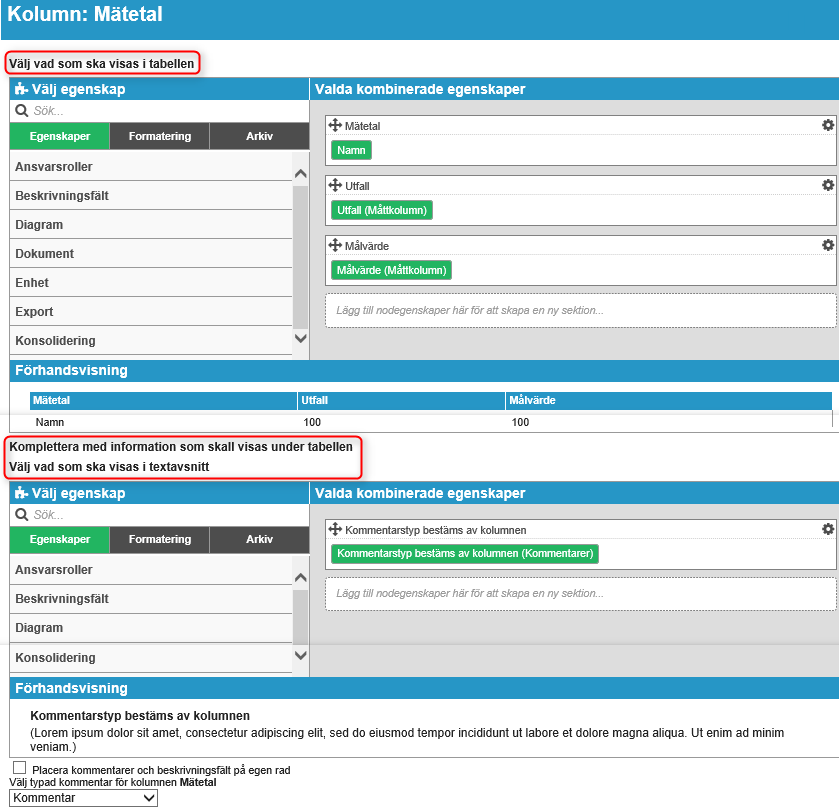The width and height of the screenshot is (839, 811).
Task: Click the Målvärde (Måttkolumn) green tag
Action: (391, 270)
